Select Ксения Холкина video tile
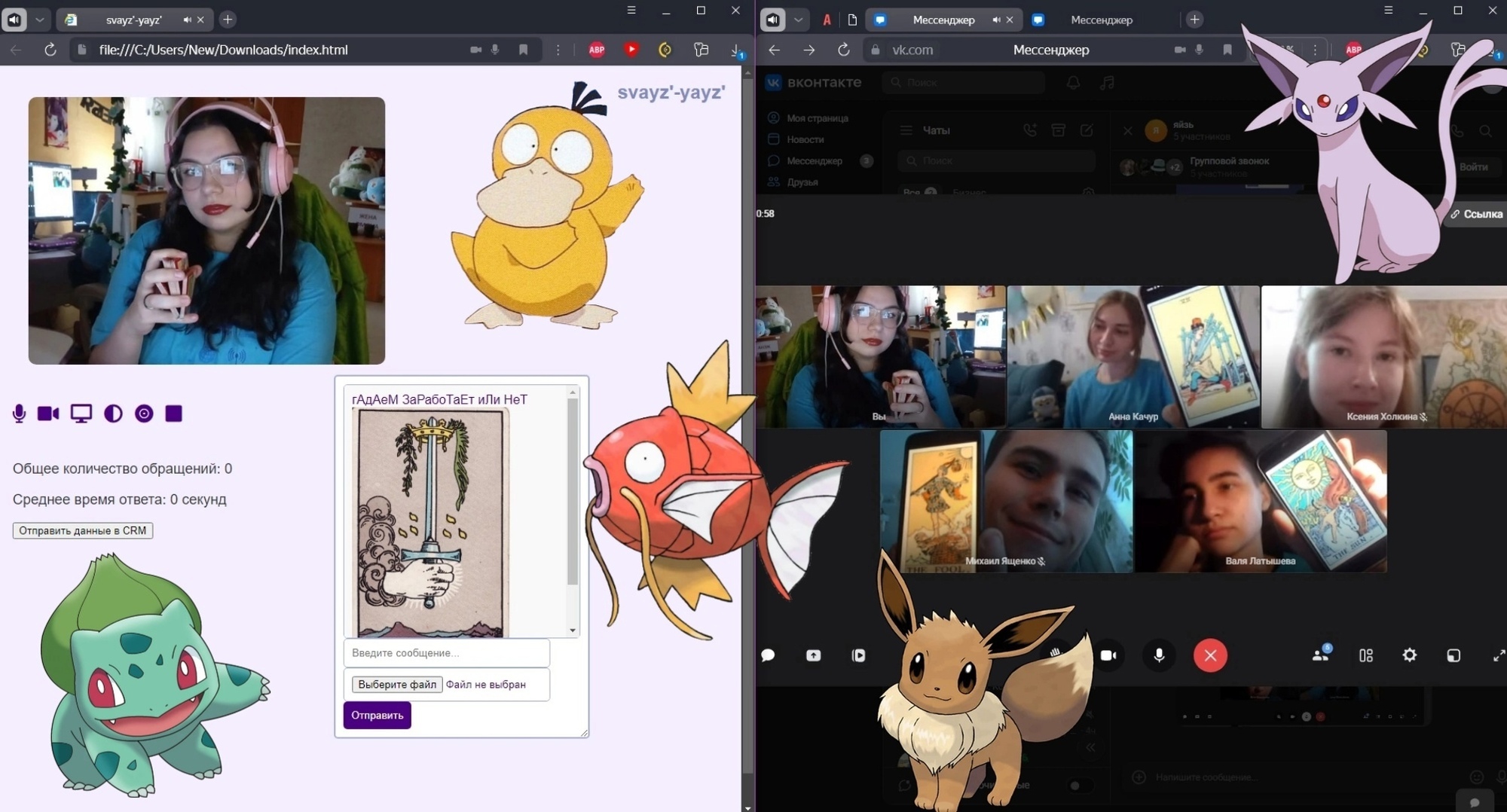The height and width of the screenshot is (812, 1507). pyautogui.click(x=1384, y=356)
